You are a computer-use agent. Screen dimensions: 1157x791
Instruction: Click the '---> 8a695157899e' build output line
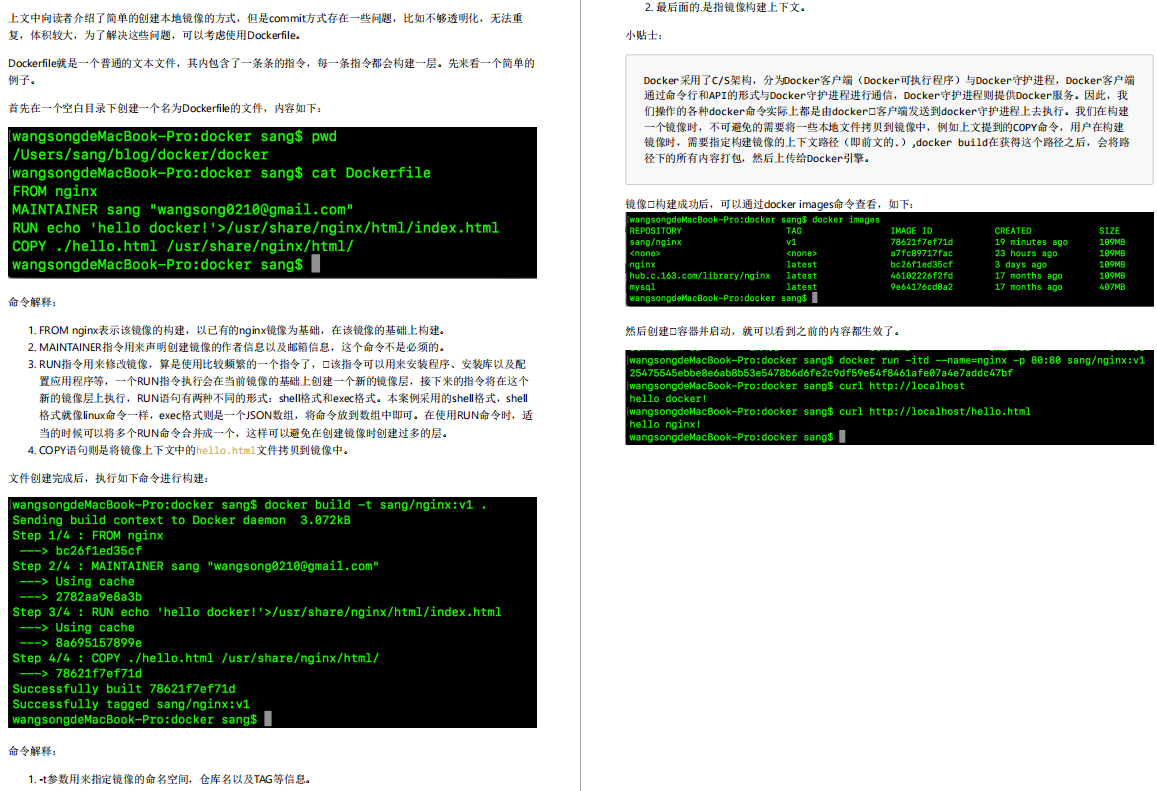click(80, 643)
